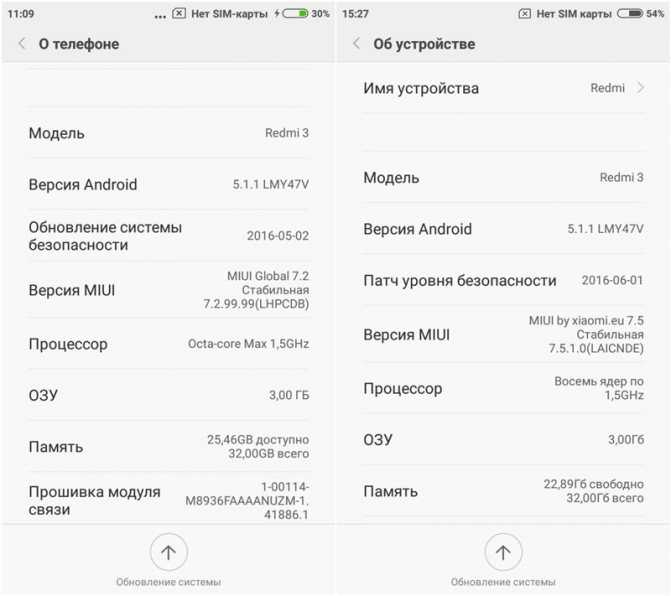This screenshot has width=671, height=596.
Task: Tap Патч уровня безопасности row
Action: pyautogui.click(x=503, y=281)
